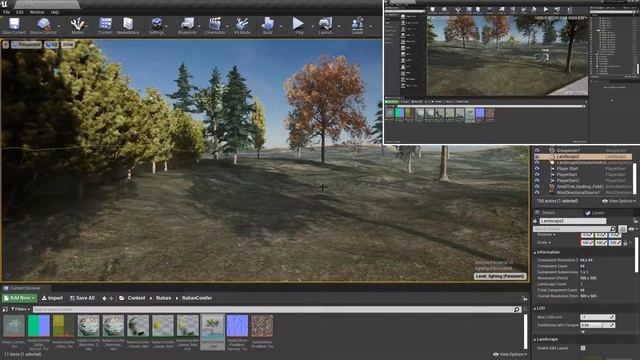Click the lock scale ratio icon
Viewport: 640px width, 360px height.
(x=625, y=243)
